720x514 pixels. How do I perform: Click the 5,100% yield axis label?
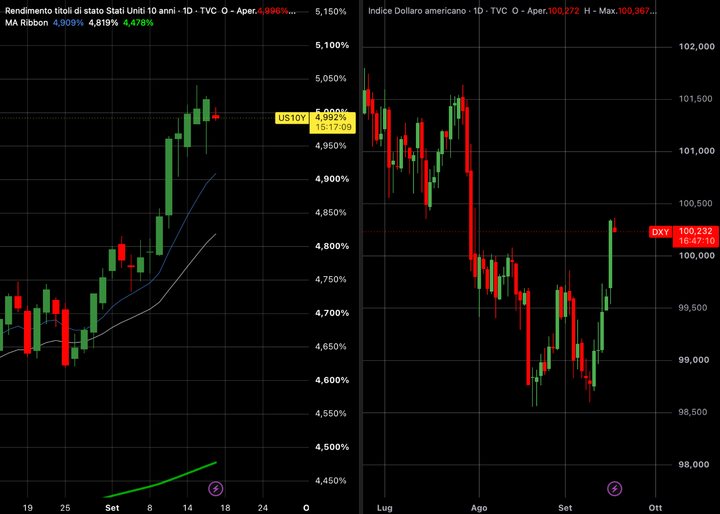coord(332,45)
